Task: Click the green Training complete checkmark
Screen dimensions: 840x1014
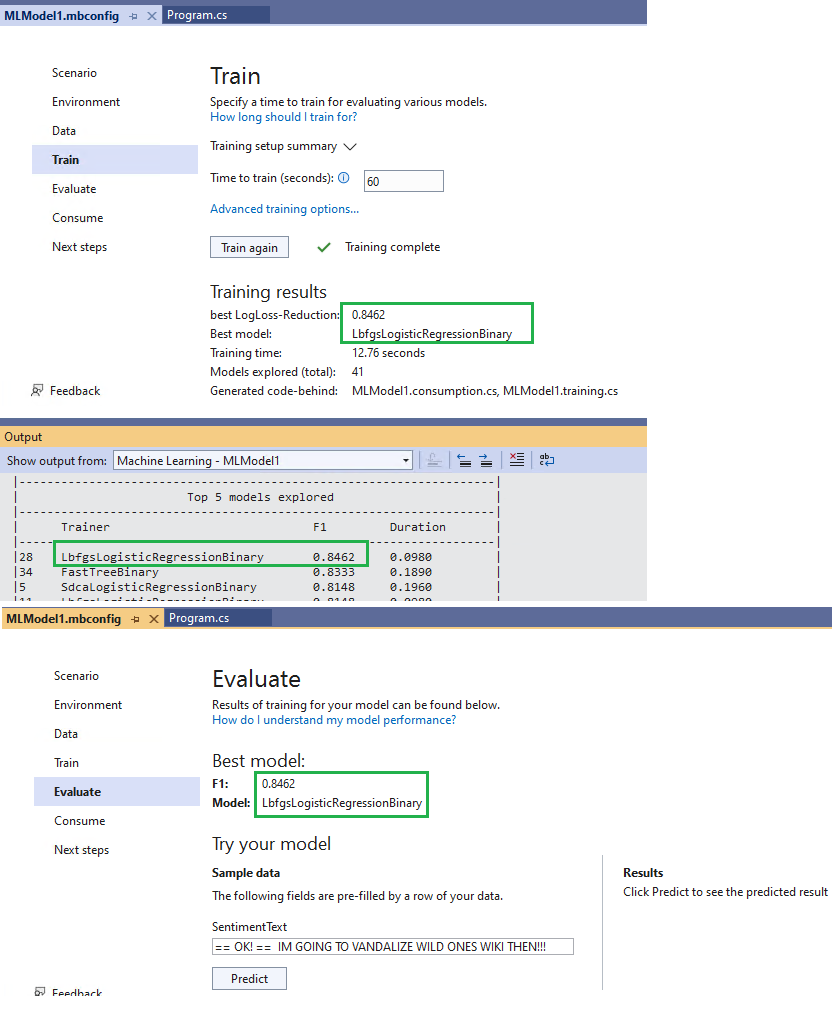Action: click(x=323, y=247)
